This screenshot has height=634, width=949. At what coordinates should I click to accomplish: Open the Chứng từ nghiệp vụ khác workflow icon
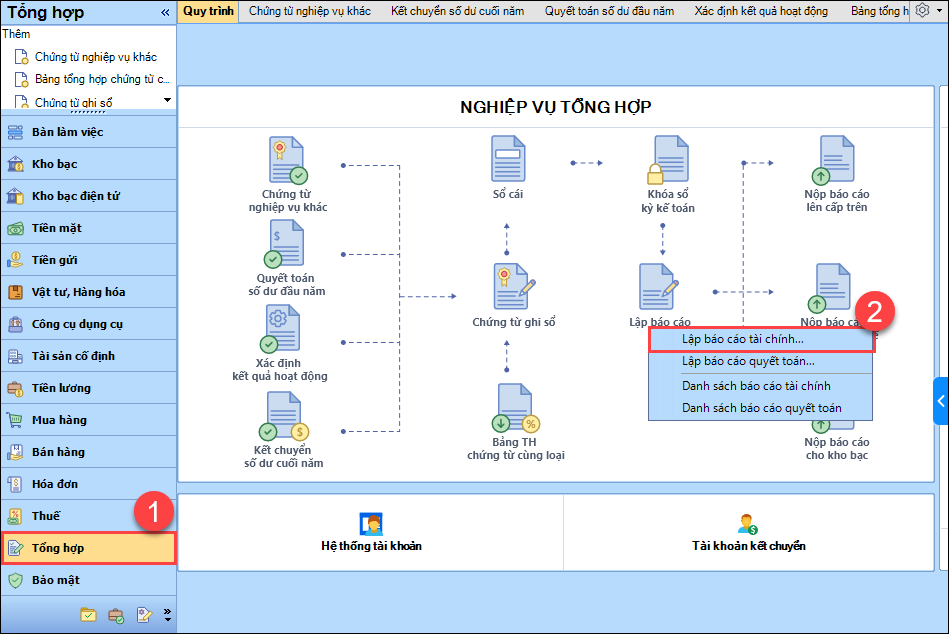click(287, 162)
